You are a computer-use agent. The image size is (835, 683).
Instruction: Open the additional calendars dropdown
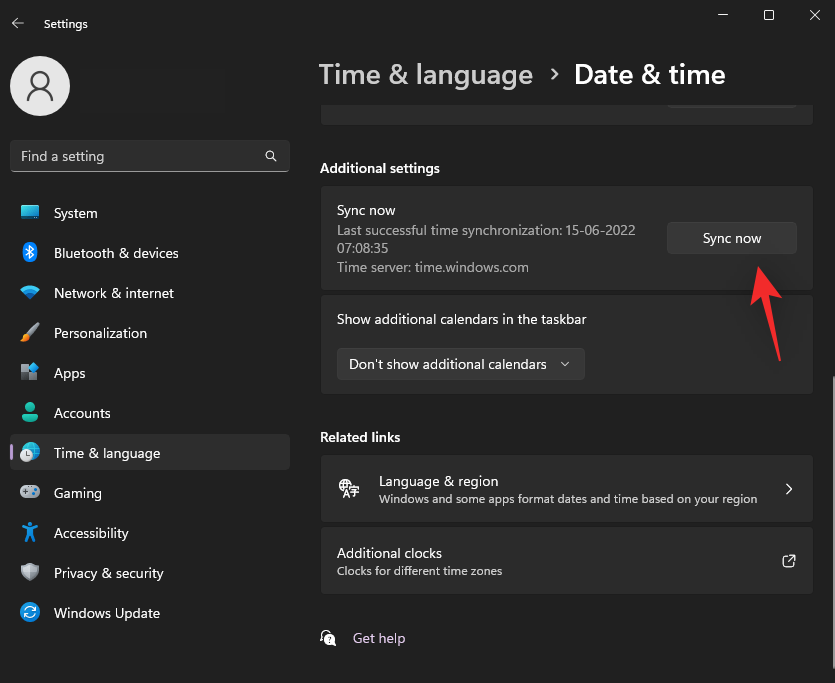coord(460,364)
